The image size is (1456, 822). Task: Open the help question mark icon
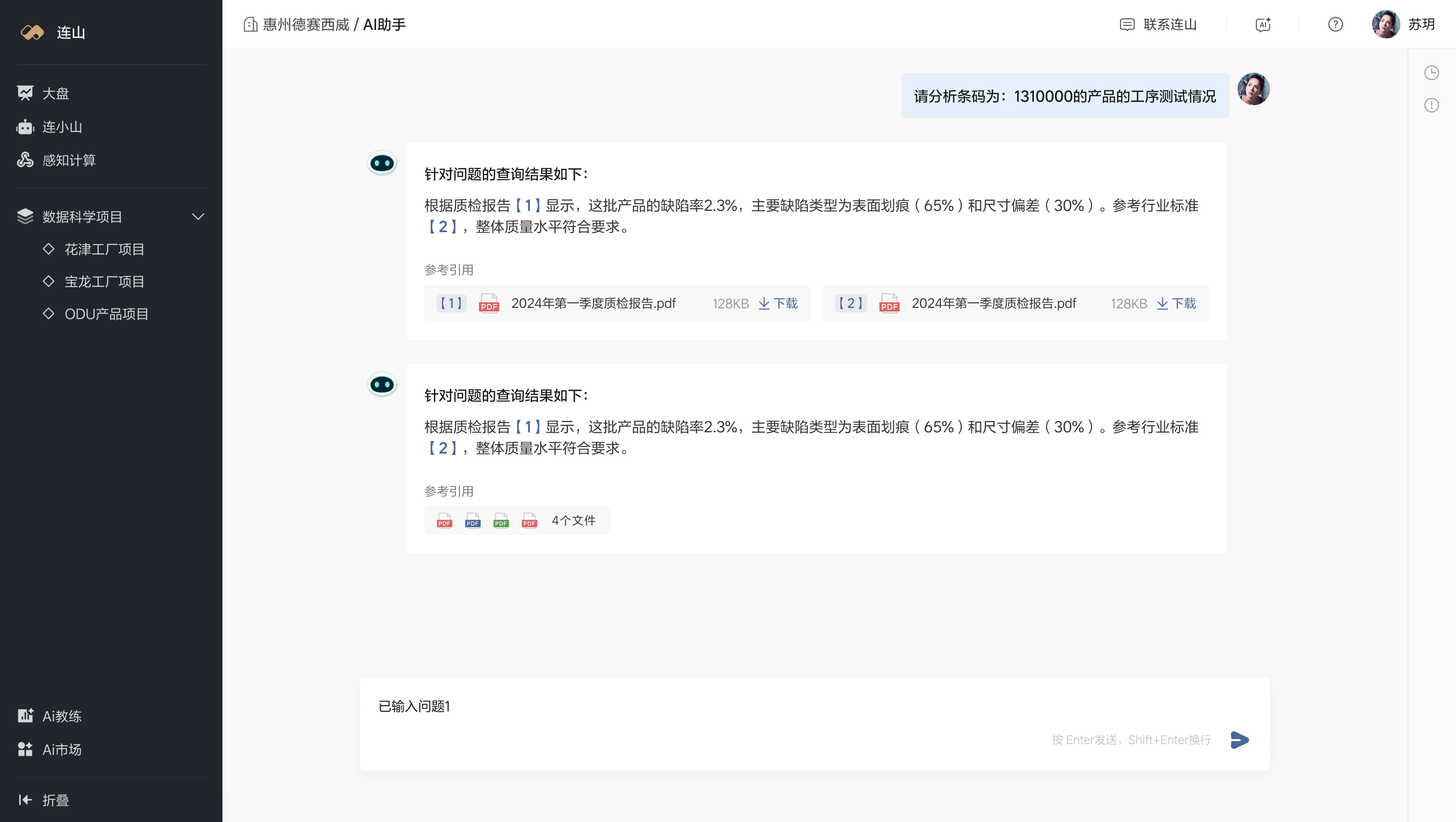pos(1336,24)
